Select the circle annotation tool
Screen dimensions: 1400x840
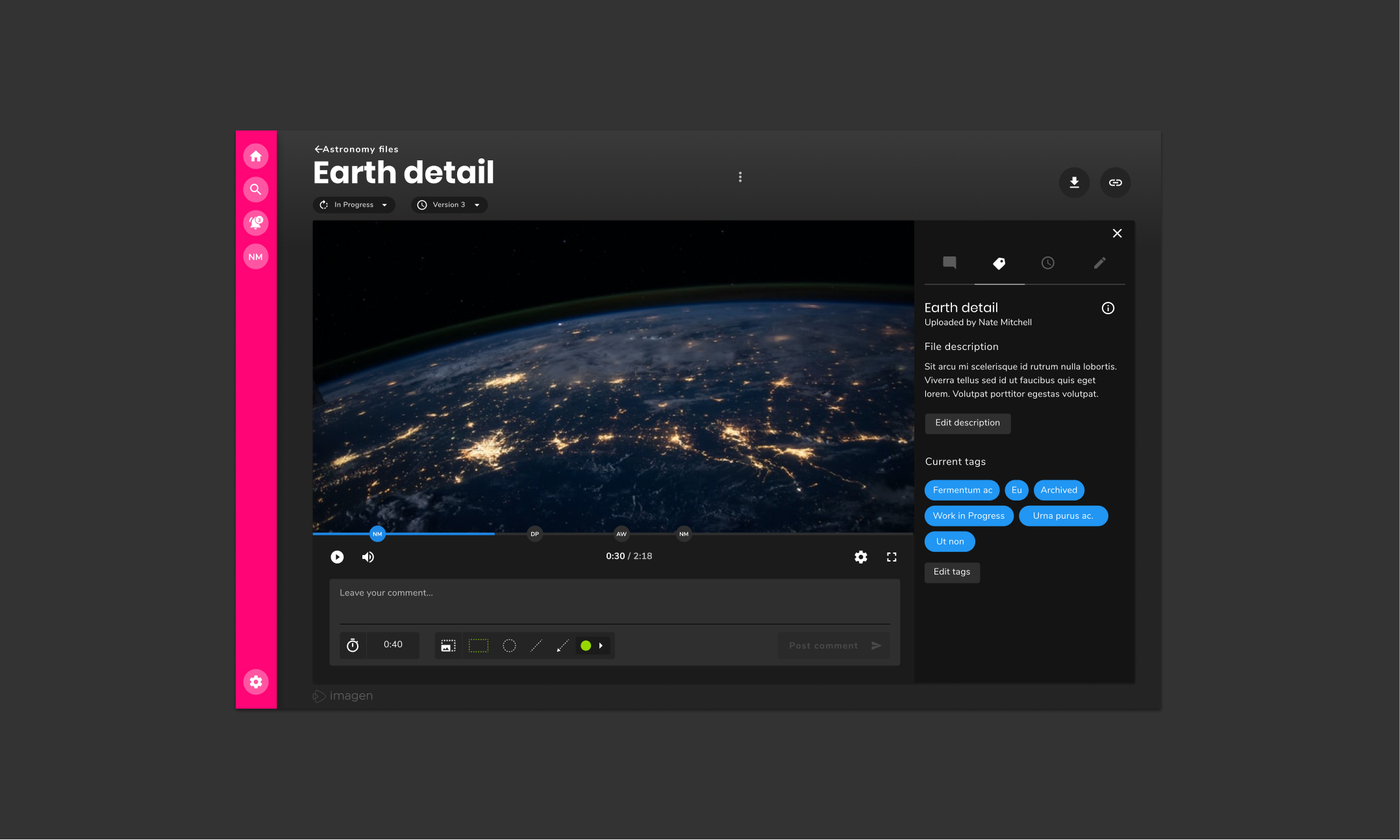pos(509,646)
